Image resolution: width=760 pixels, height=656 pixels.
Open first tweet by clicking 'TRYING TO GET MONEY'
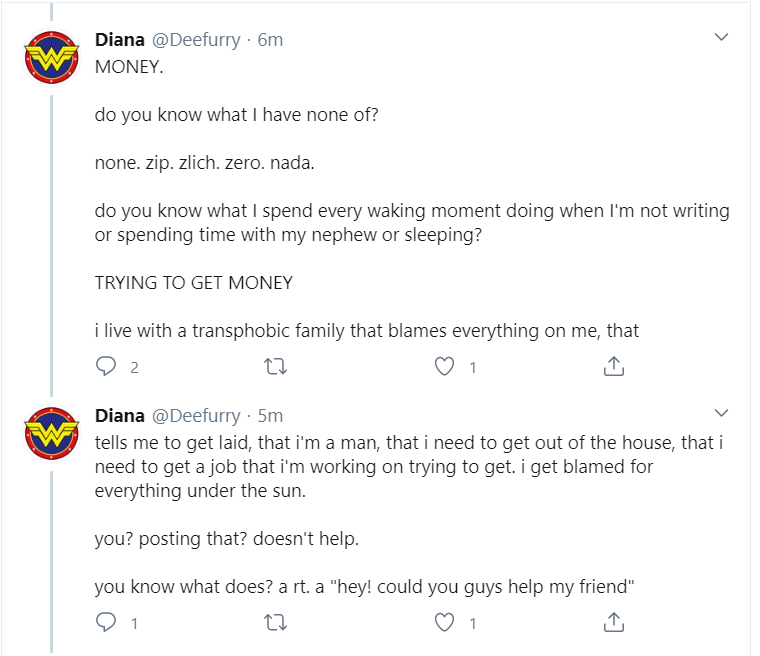[x=194, y=283]
